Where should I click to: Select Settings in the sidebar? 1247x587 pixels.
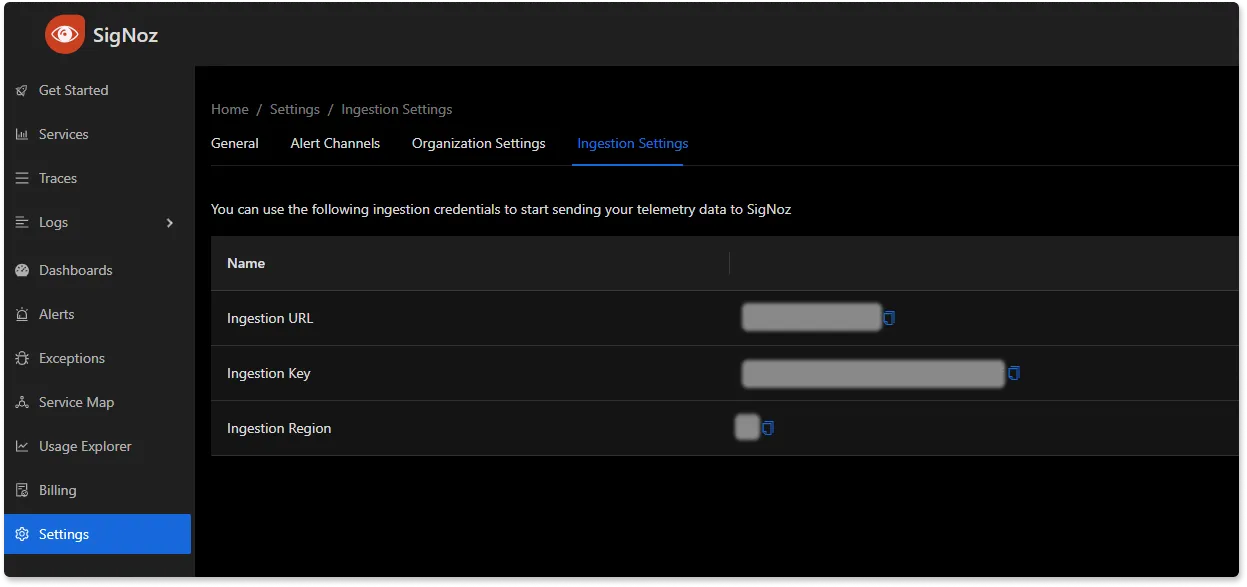[x=98, y=534]
